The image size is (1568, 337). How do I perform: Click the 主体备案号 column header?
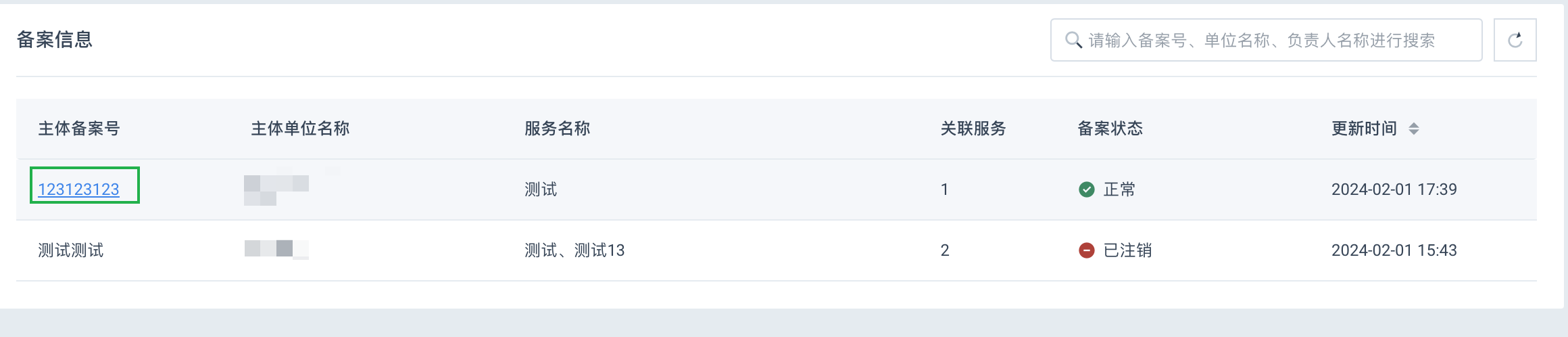(79, 129)
